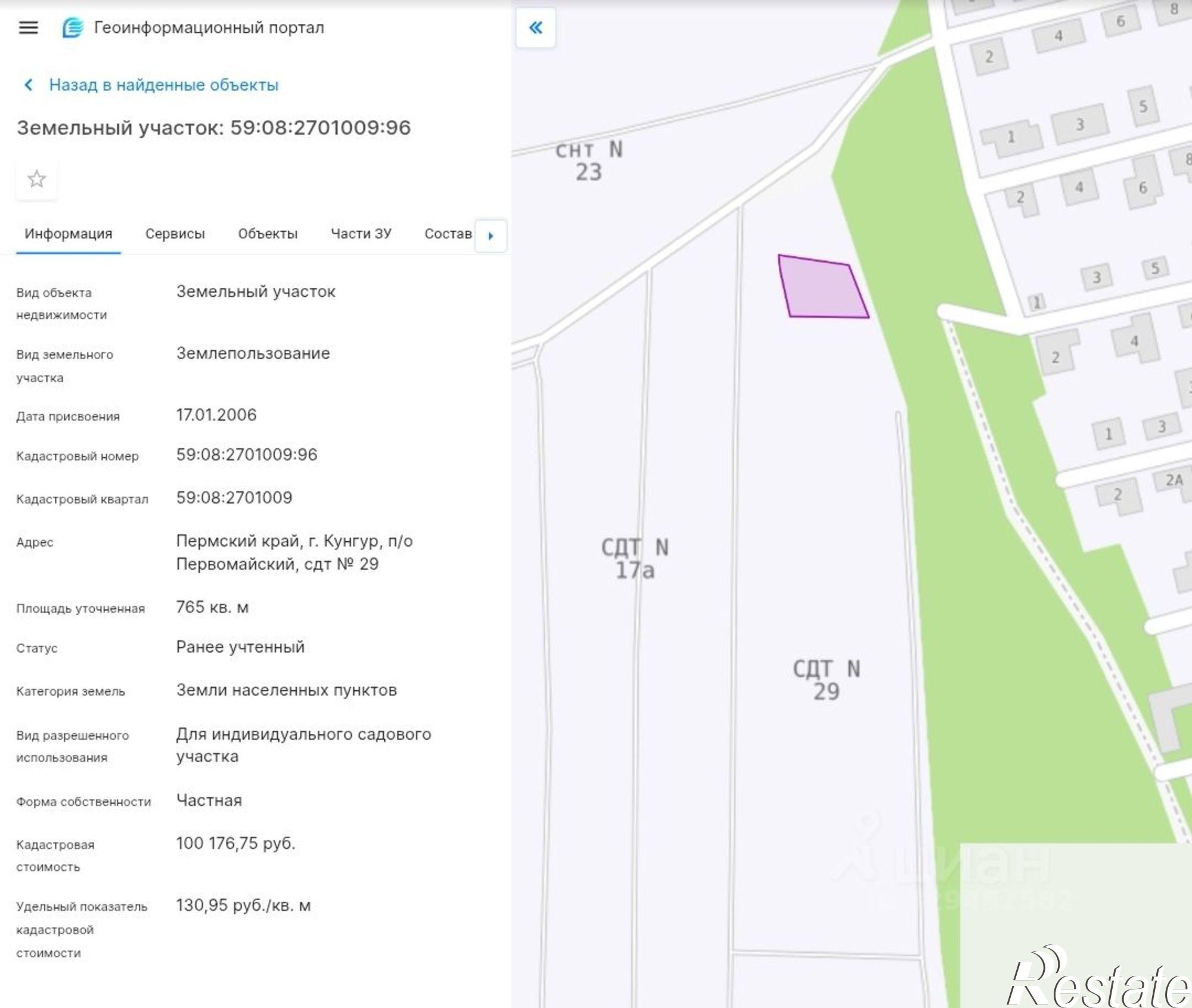Click the Геоинформационный портал logo icon
Viewport: 1192px width, 1008px height.
coord(73,28)
